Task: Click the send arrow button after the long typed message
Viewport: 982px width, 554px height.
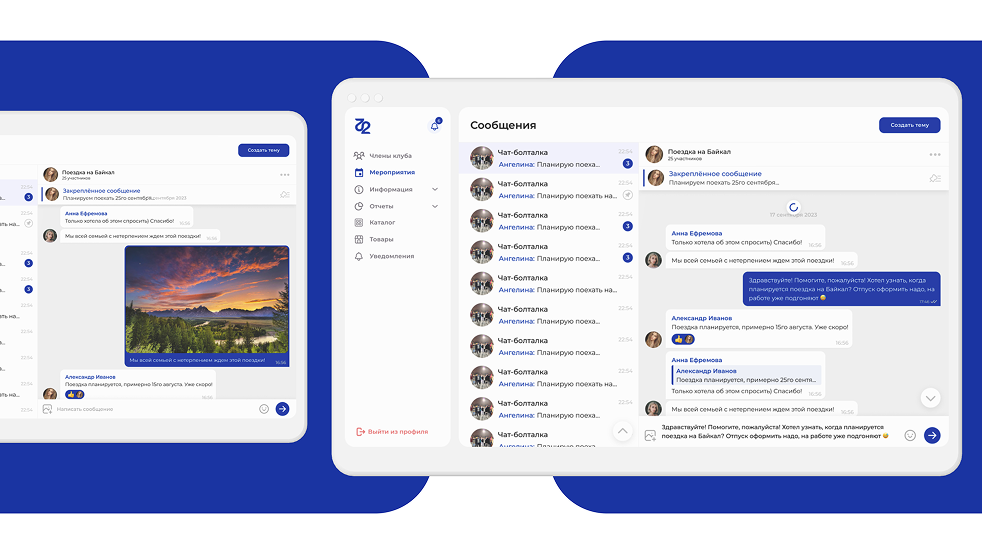Action: [x=932, y=435]
